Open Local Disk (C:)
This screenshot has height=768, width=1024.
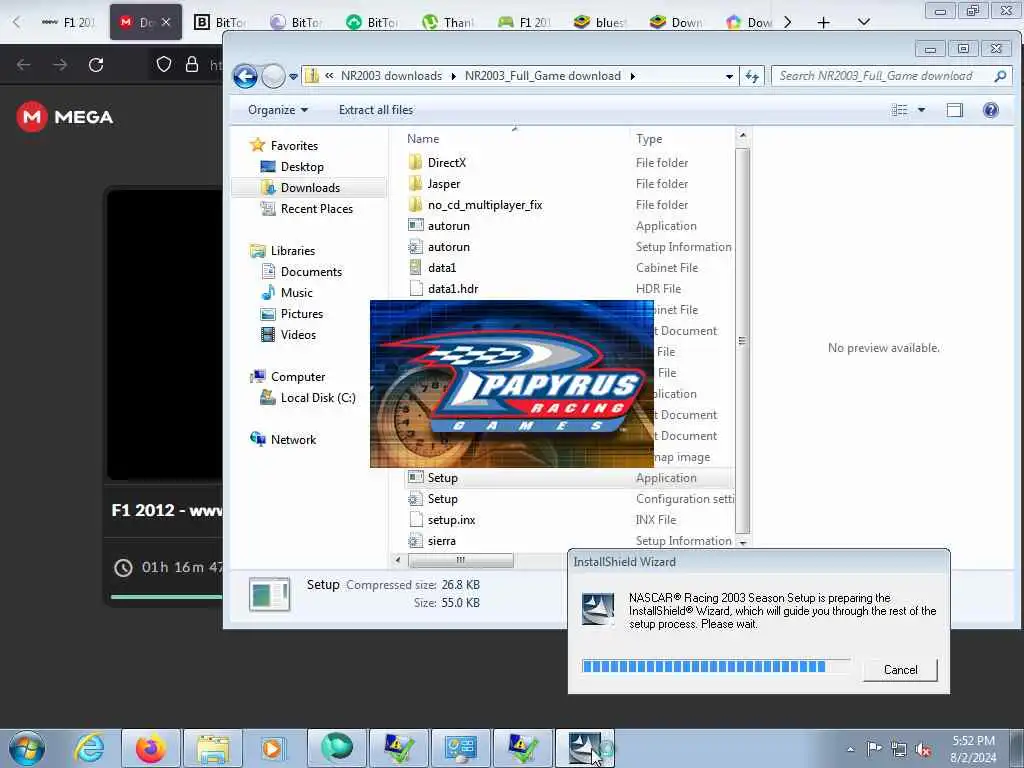(x=317, y=398)
